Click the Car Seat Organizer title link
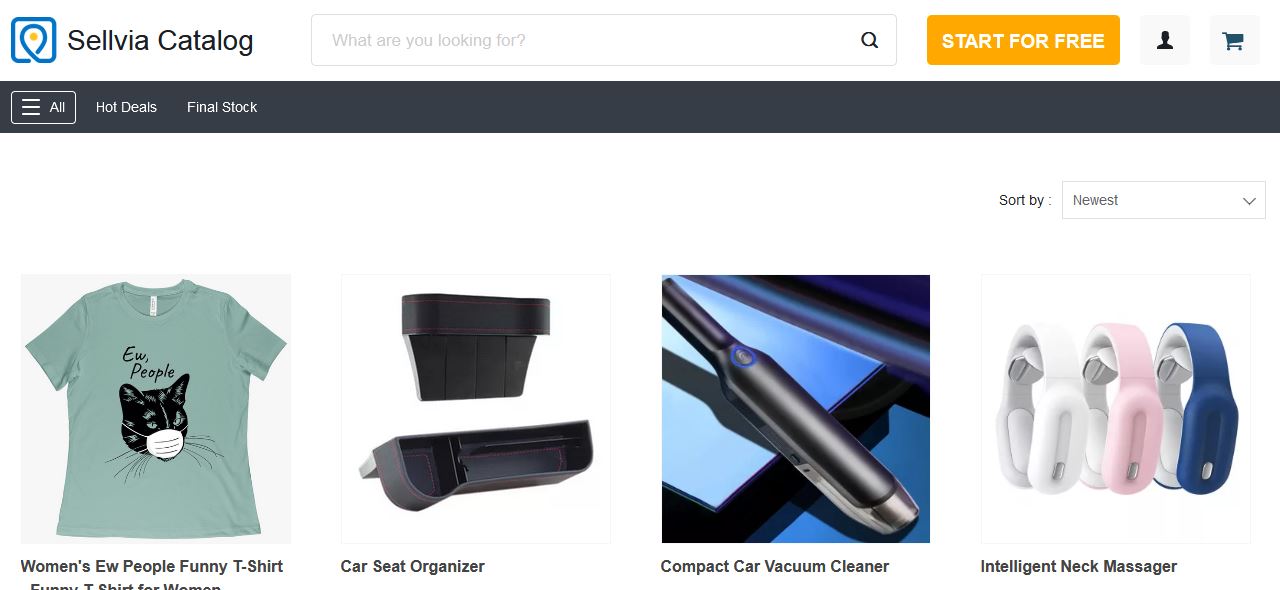 pyautogui.click(x=412, y=566)
